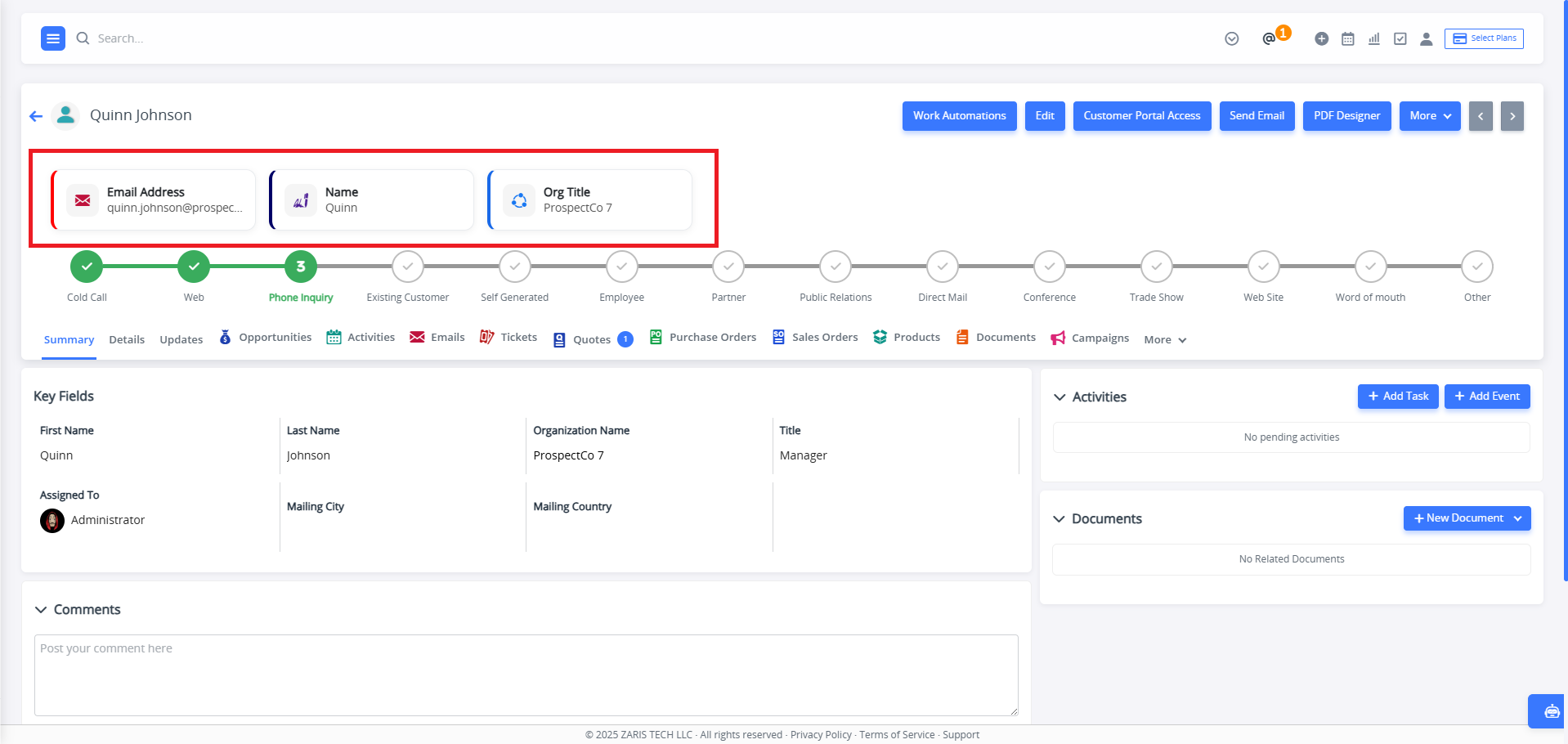Click into the comment text box
Viewport: 1568px width, 744px height.
[526, 675]
